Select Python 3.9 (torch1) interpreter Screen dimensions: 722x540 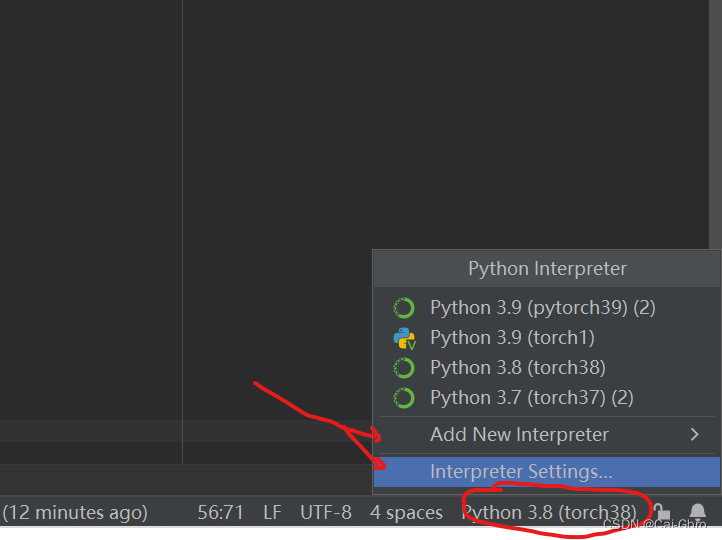coord(547,338)
